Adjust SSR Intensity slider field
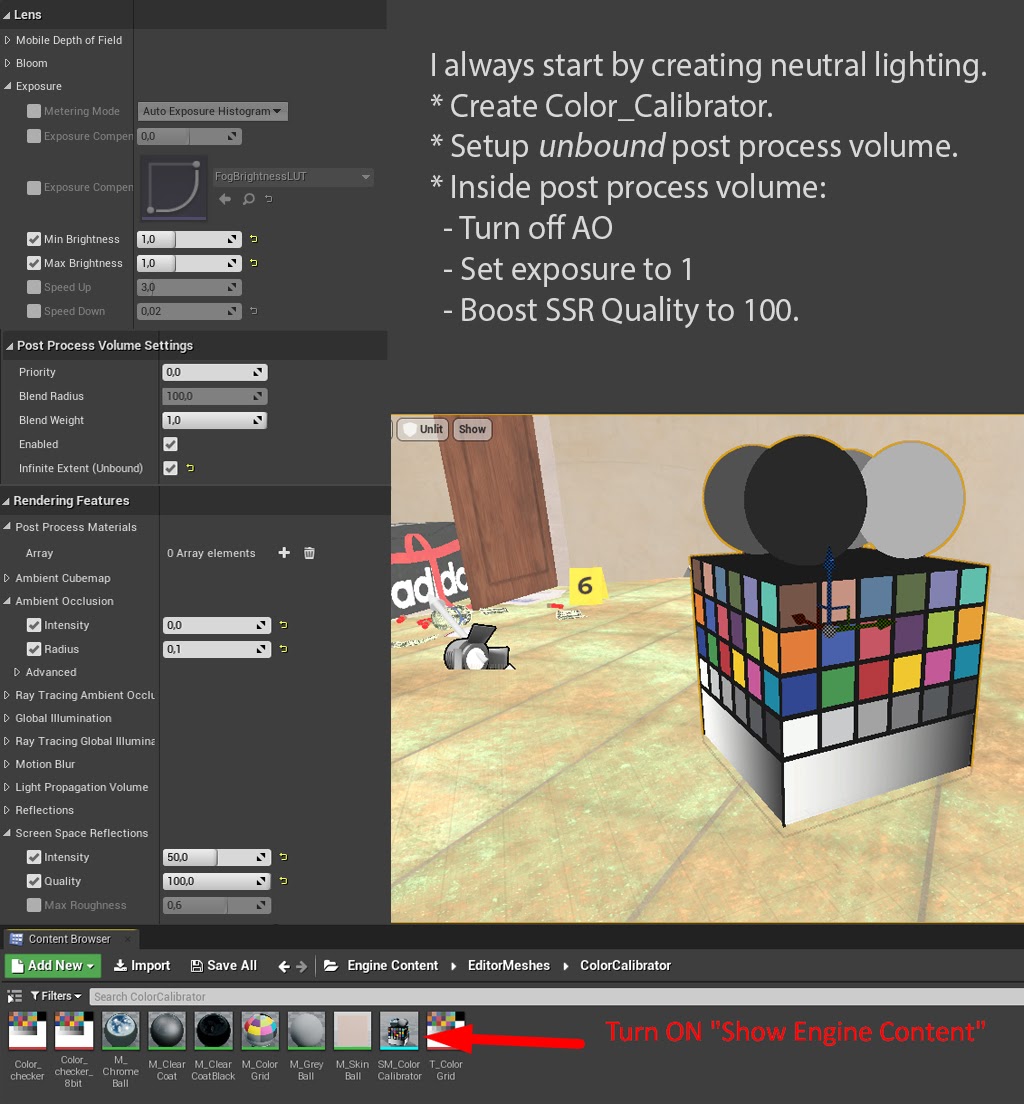 [217, 857]
